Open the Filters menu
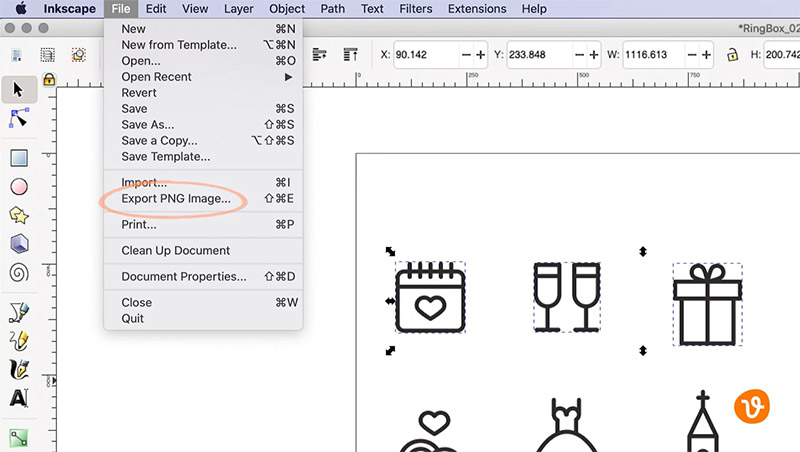The image size is (800, 452). [x=416, y=9]
